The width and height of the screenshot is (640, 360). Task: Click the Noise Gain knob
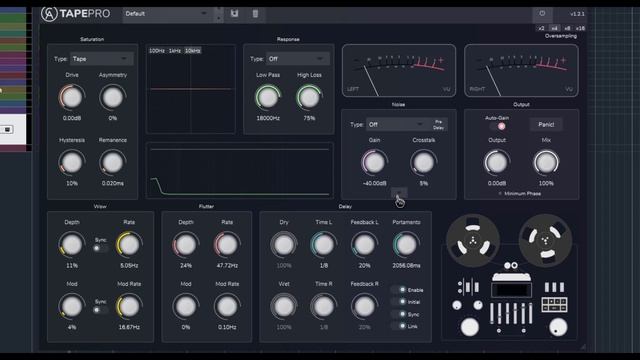tap(374, 162)
